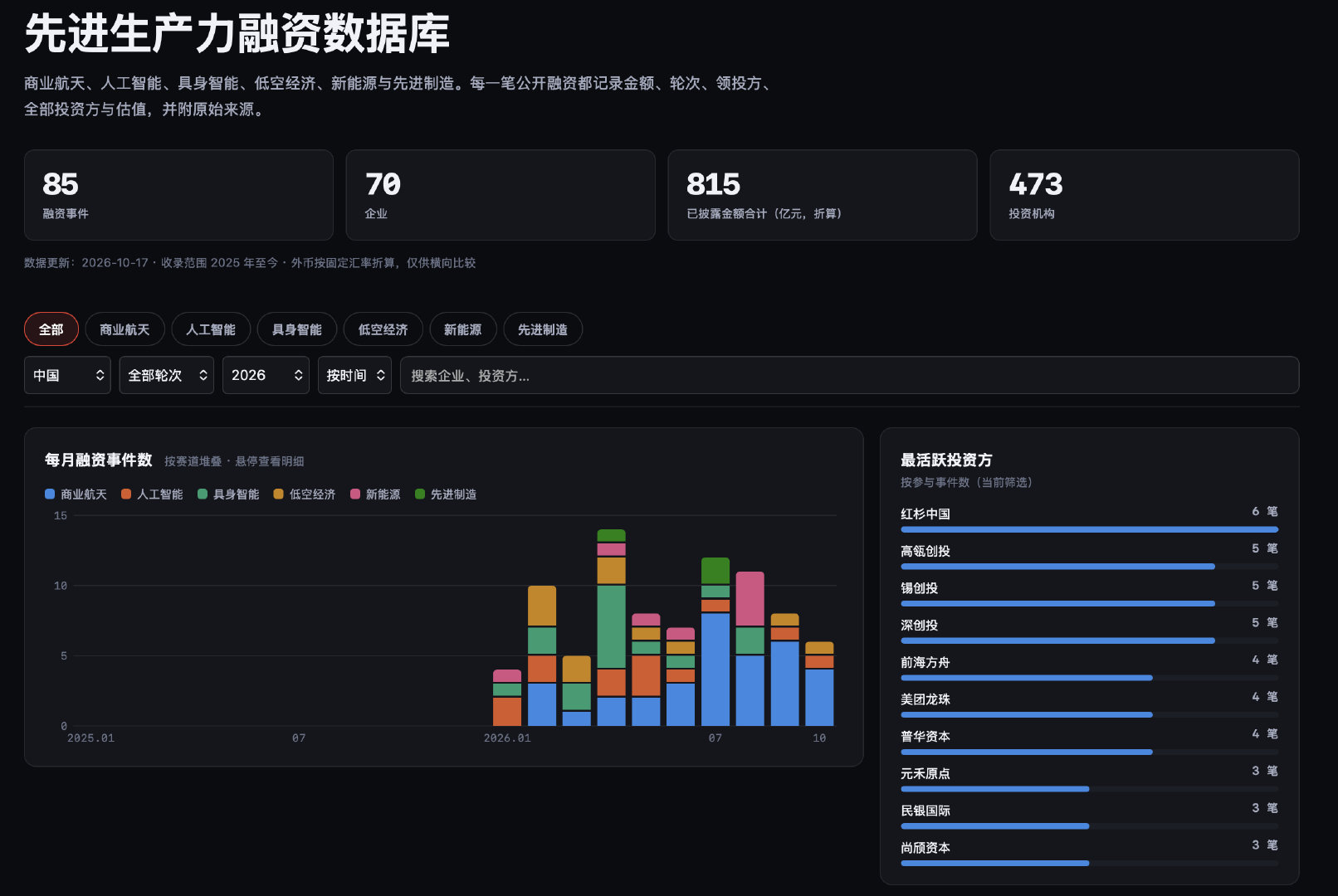Click the 先进生产力融资数据库 page heading
The width and height of the screenshot is (1338, 896).
tap(237, 34)
